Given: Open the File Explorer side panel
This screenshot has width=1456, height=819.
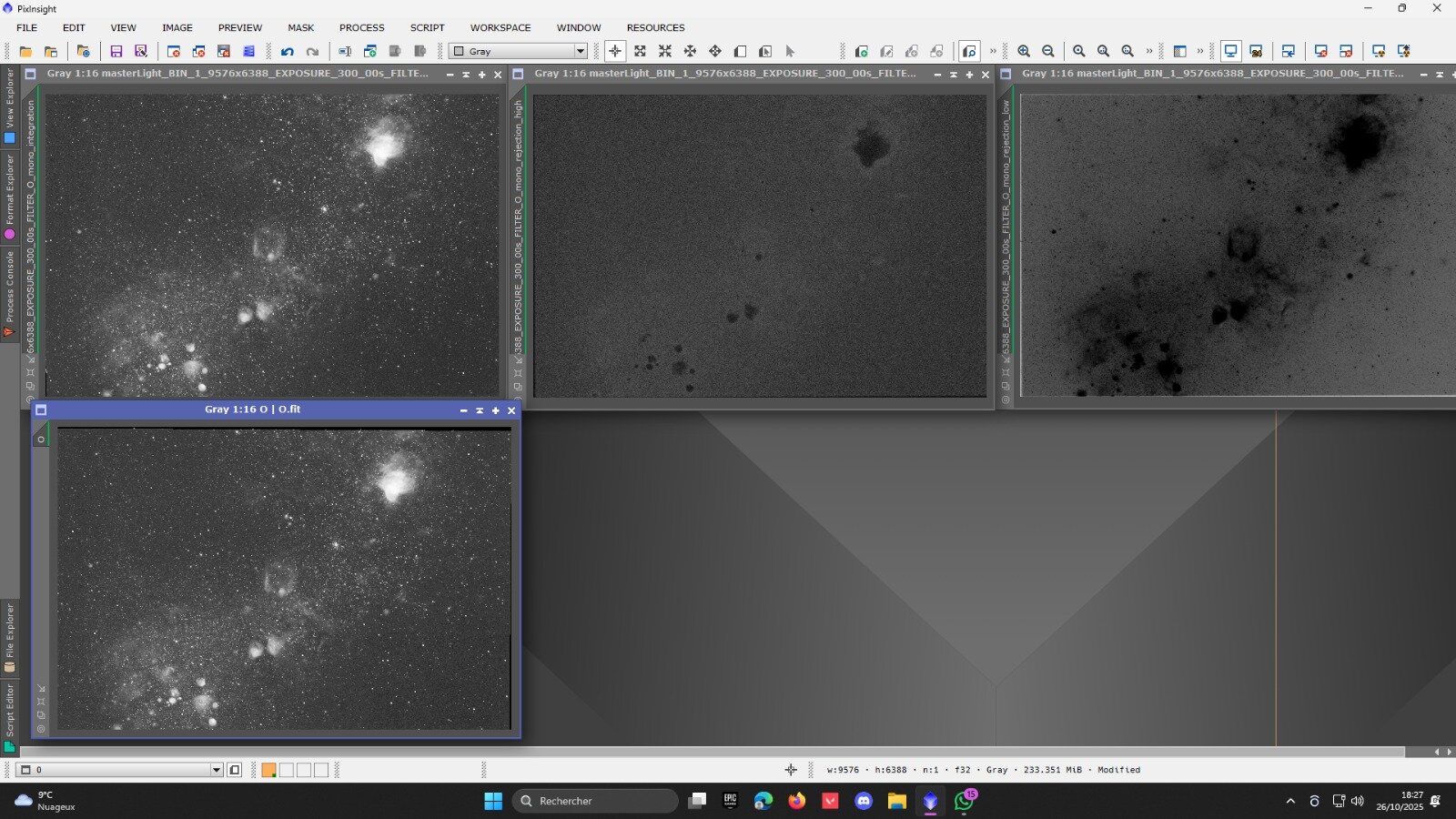Looking at the screenshot, I should click(x=10, y=637).
